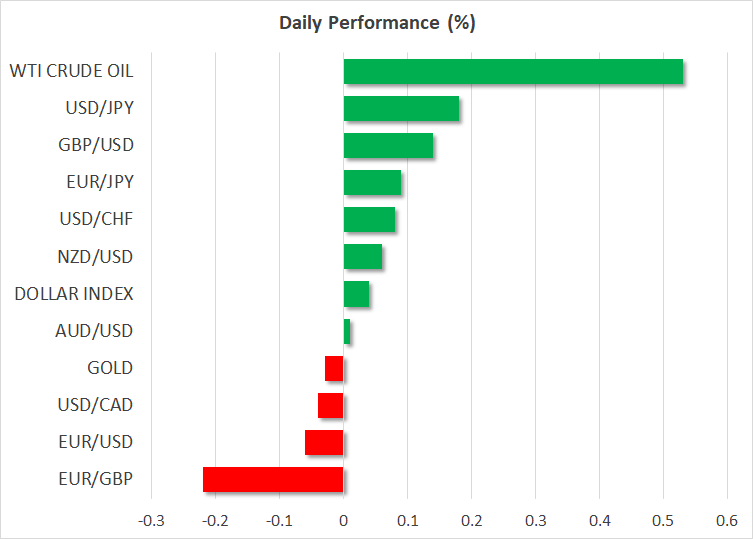Click the Daily Performance (%) chart title
Viewport: 753px width, 539px height.
376,21
